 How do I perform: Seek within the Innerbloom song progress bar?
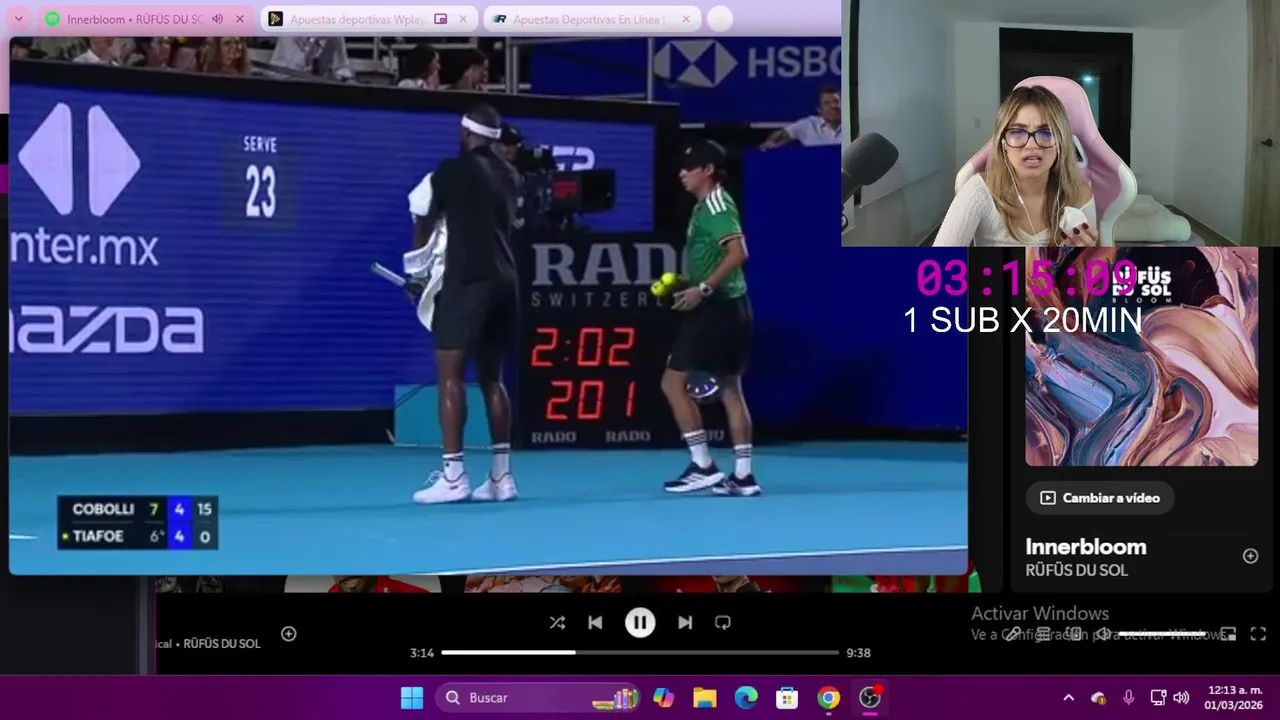640,653
